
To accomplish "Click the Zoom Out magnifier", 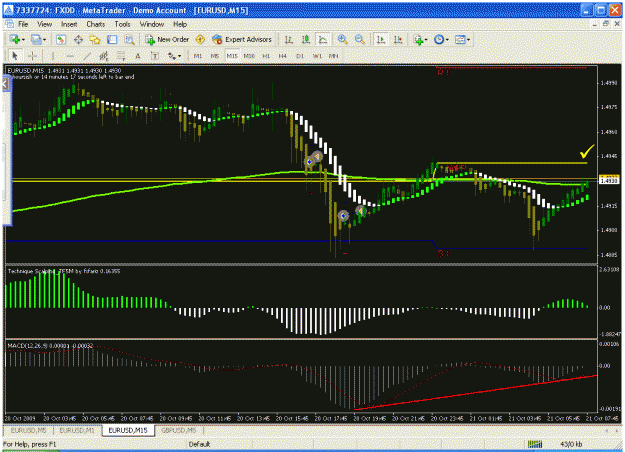I will pyautogui.click(x=360, y=39).
